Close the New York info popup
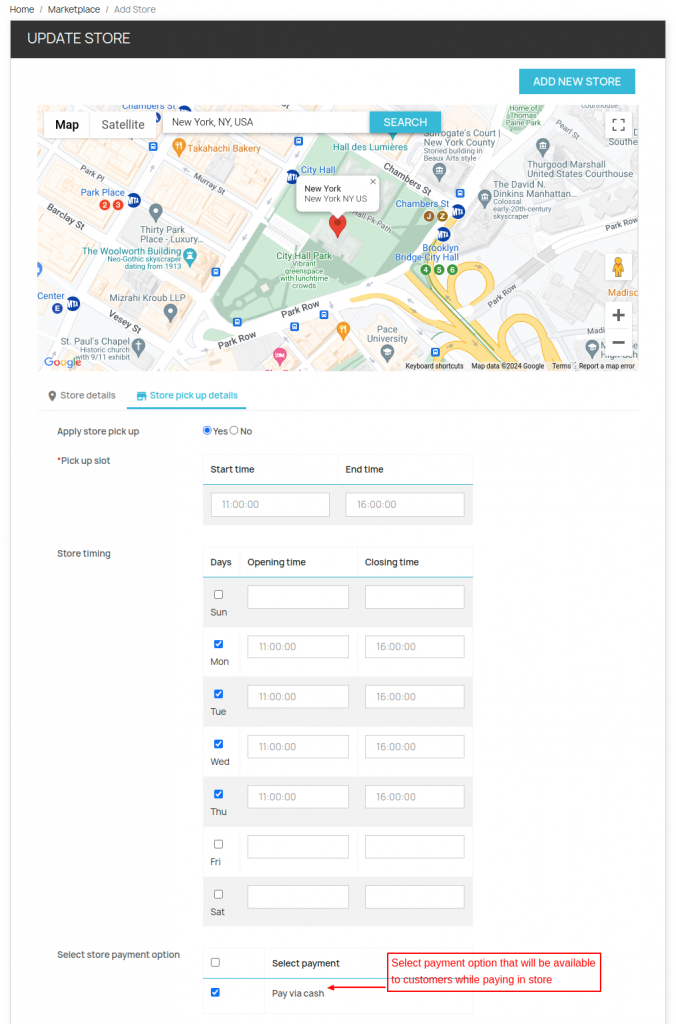Screen dimensions: 676x1024 click(x=373, y=182)
